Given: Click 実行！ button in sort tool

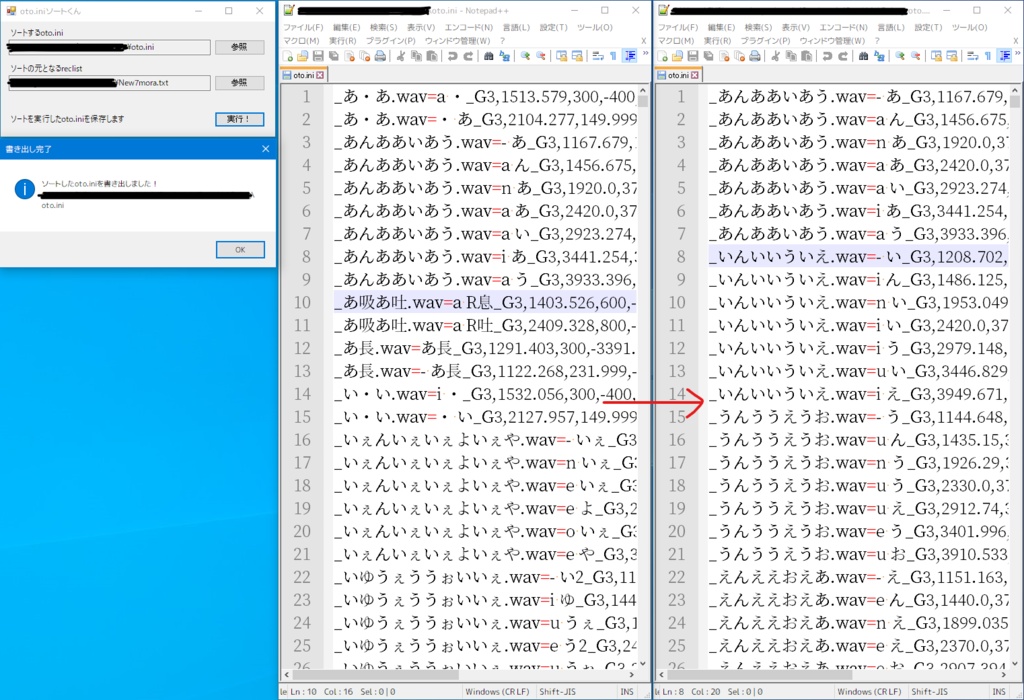Looking at the screenshot, I should [x=240, y=119].
